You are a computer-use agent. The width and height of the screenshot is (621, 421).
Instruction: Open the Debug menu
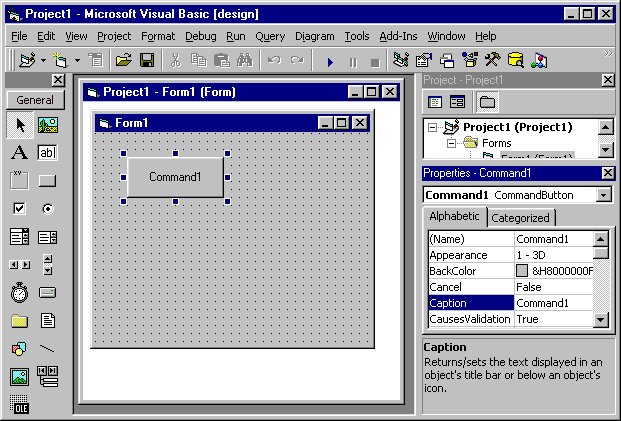coord(201,36)
